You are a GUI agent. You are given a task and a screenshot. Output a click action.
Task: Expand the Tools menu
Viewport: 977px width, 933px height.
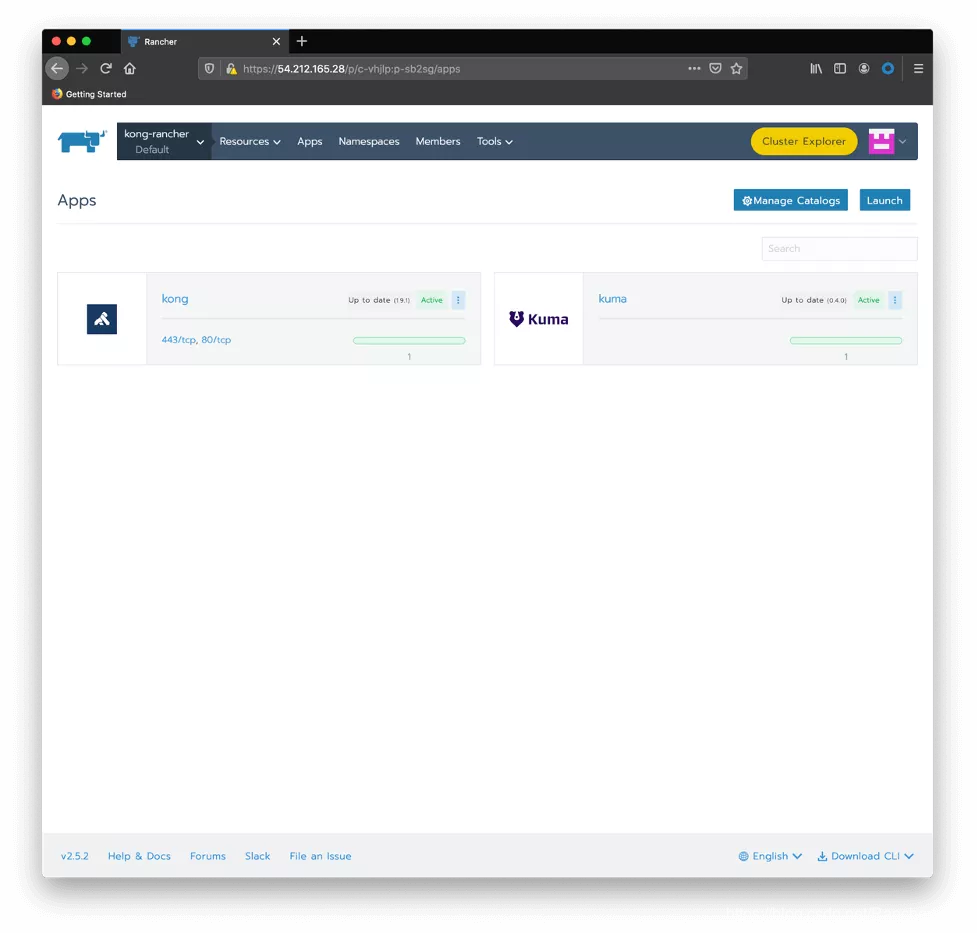(x=495, y=141)
